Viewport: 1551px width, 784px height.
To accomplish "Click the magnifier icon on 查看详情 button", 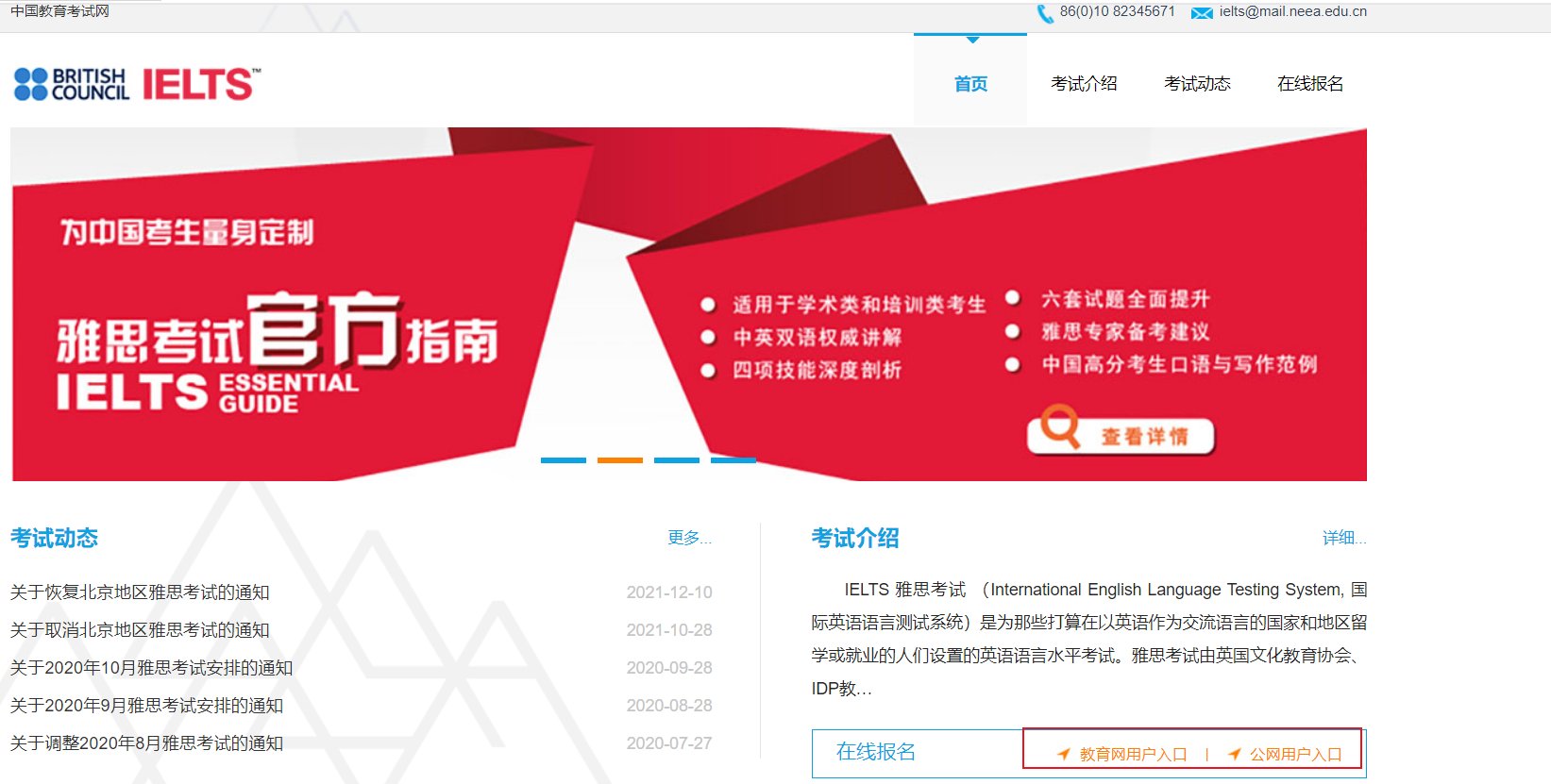I will (x=1060, y=426).
